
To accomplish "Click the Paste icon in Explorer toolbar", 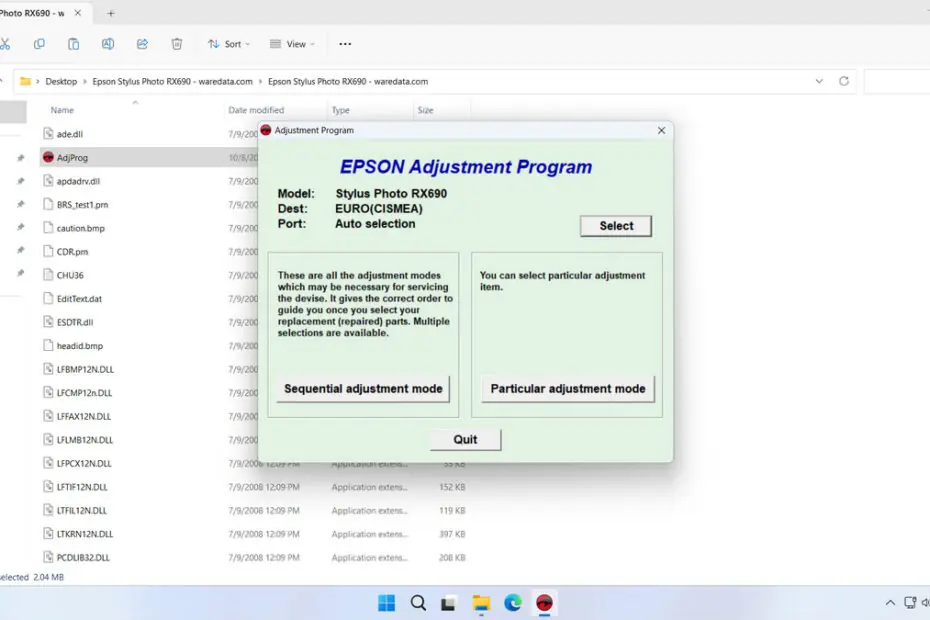I will 74,44.
